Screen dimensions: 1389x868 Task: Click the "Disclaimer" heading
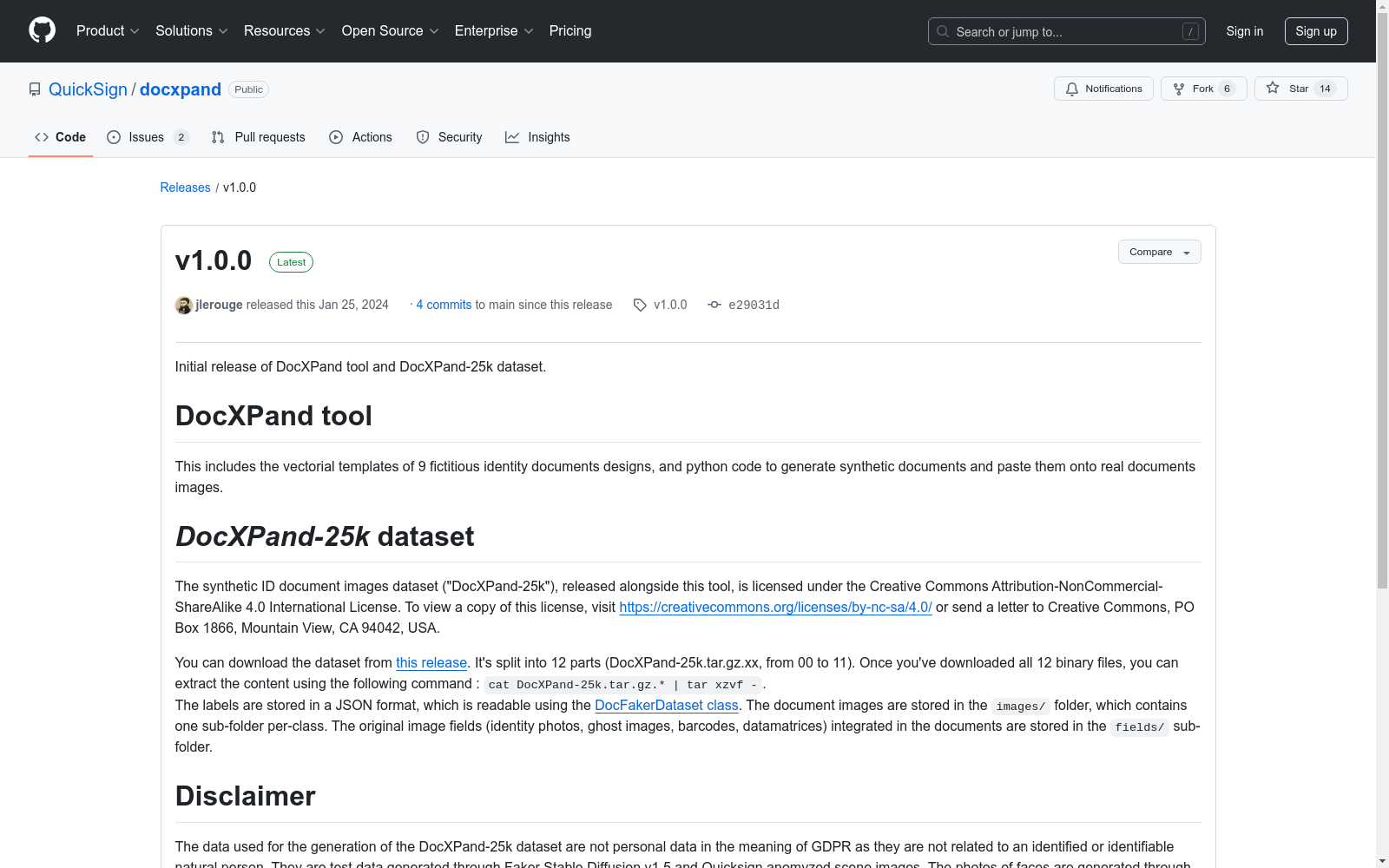point(245,796)
